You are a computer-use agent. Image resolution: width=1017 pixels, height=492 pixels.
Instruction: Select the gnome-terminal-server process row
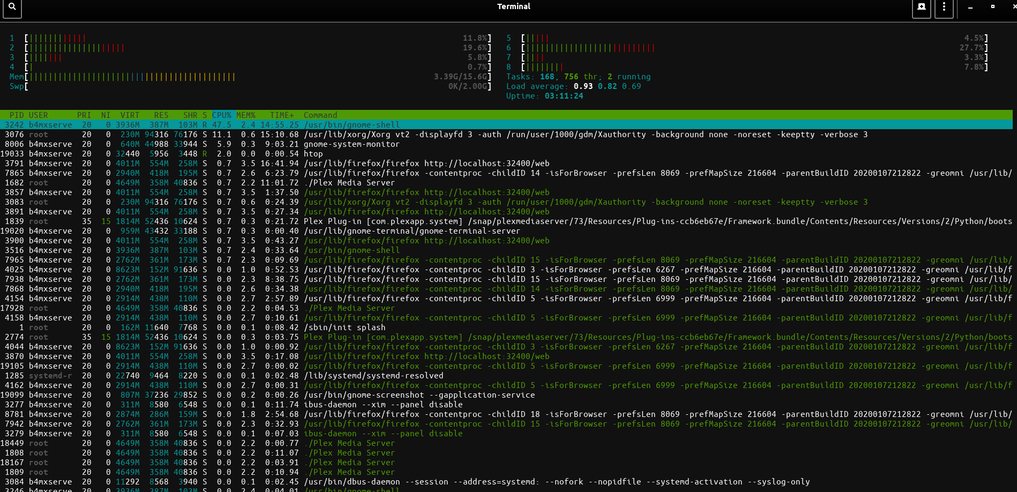[x=508, y=231]
